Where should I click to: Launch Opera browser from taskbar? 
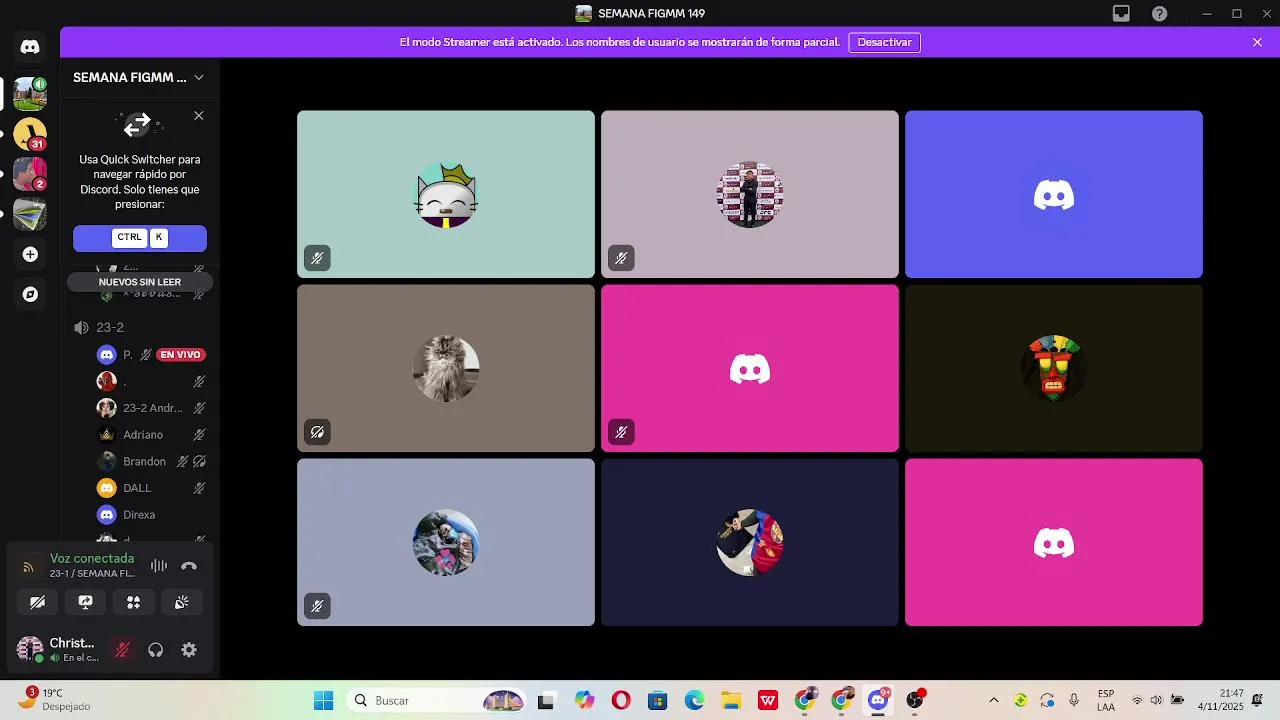[x=621, y=700]
